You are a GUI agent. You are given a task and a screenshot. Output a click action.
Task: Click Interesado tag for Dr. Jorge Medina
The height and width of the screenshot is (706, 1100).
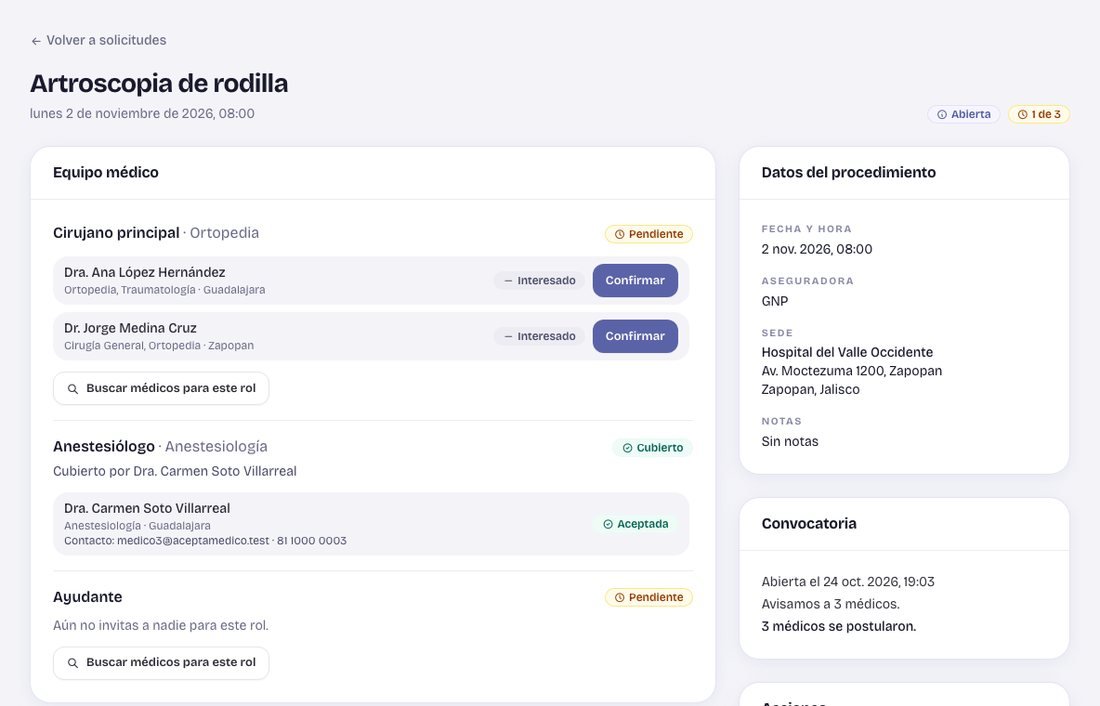539,336
